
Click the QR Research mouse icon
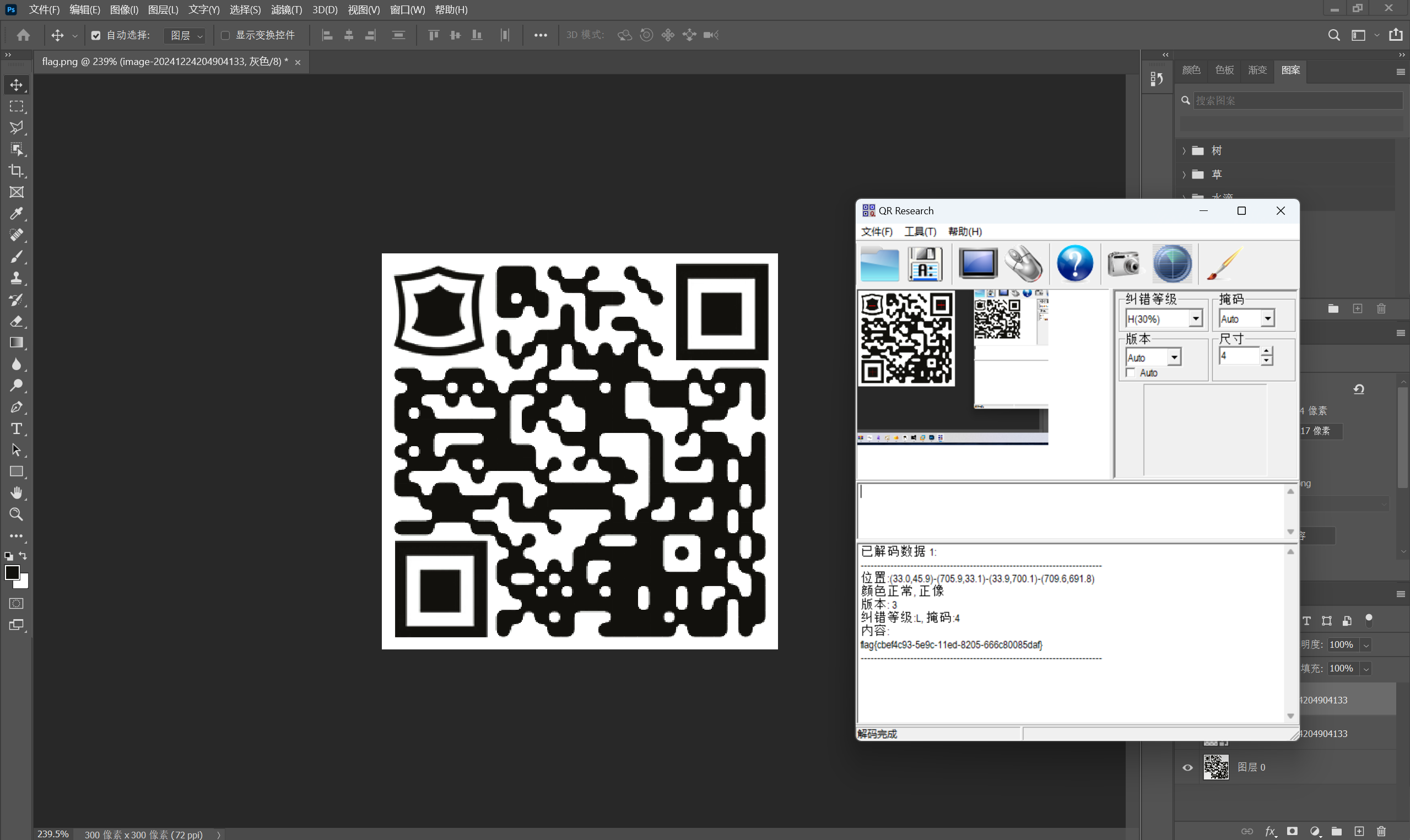pyautogui.click(x=1023, y=263)
